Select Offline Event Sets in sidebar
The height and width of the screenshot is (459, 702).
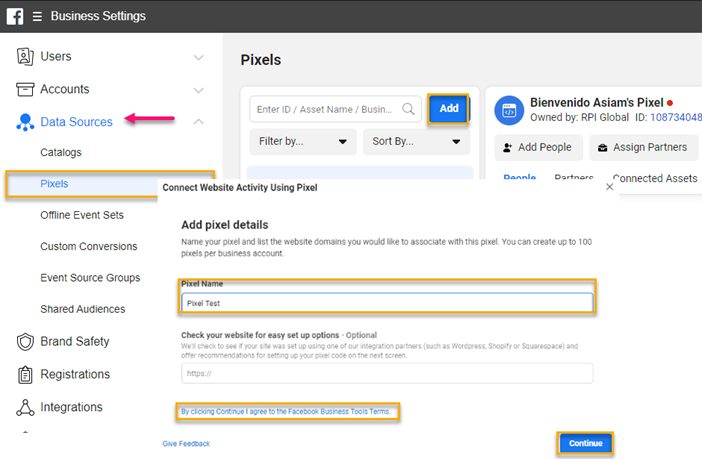(x=82, y=215)
